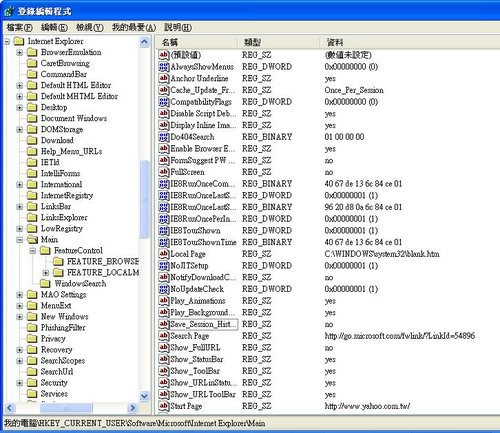Select the Anchor Underline string value icon
The image size is (500, 433).
(x=164, y=78)
